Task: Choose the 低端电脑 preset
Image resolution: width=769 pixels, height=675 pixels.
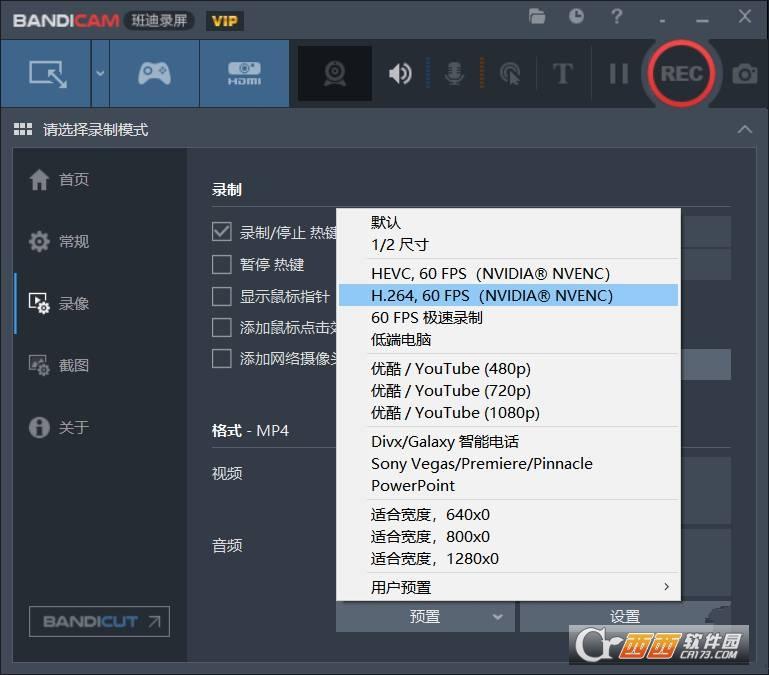Action: pyautogui.click(x=508, y=339)
